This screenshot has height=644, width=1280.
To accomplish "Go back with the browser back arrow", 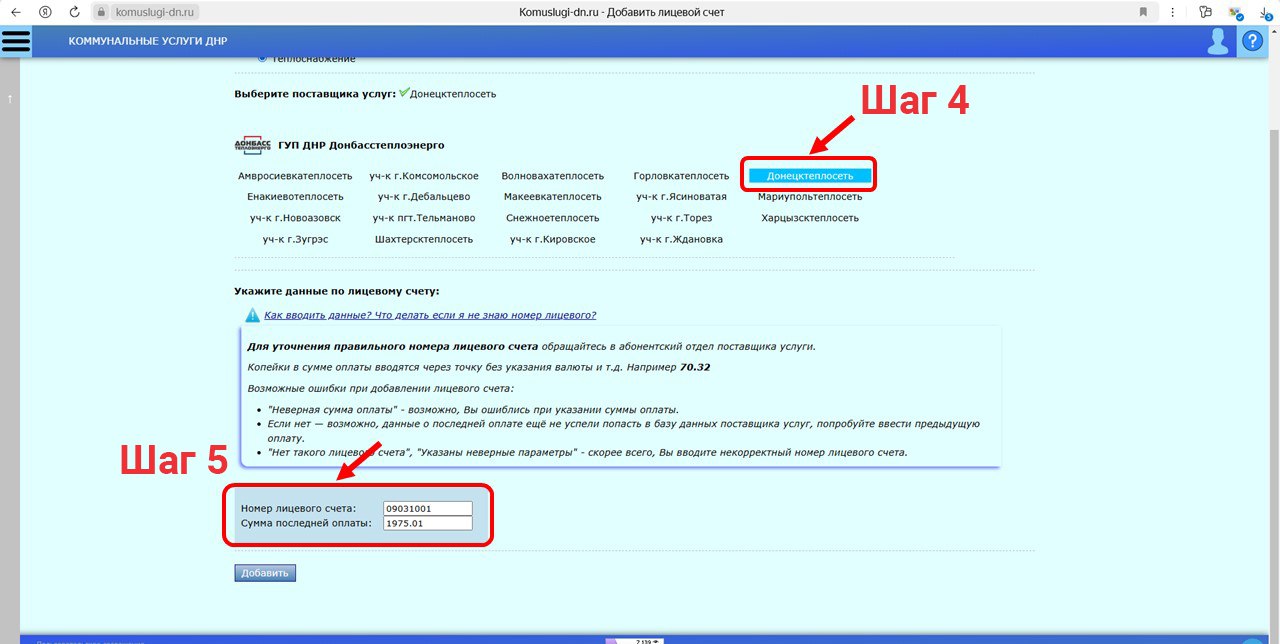I will pos(15,12).
